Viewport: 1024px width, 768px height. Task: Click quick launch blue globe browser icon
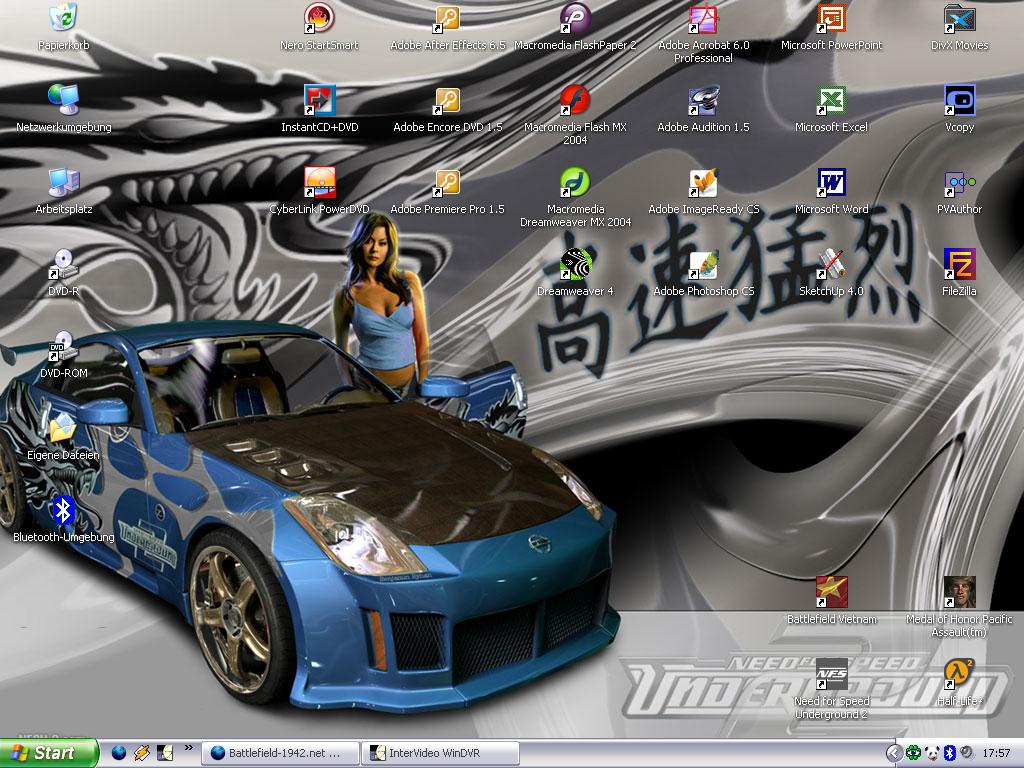click(118, 753)
